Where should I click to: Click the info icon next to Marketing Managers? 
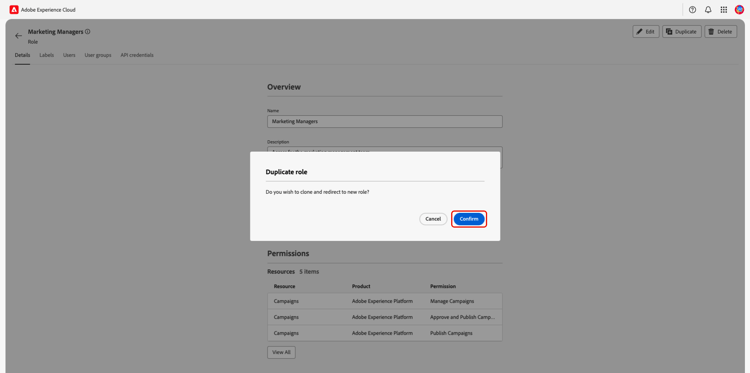(88, 32)
